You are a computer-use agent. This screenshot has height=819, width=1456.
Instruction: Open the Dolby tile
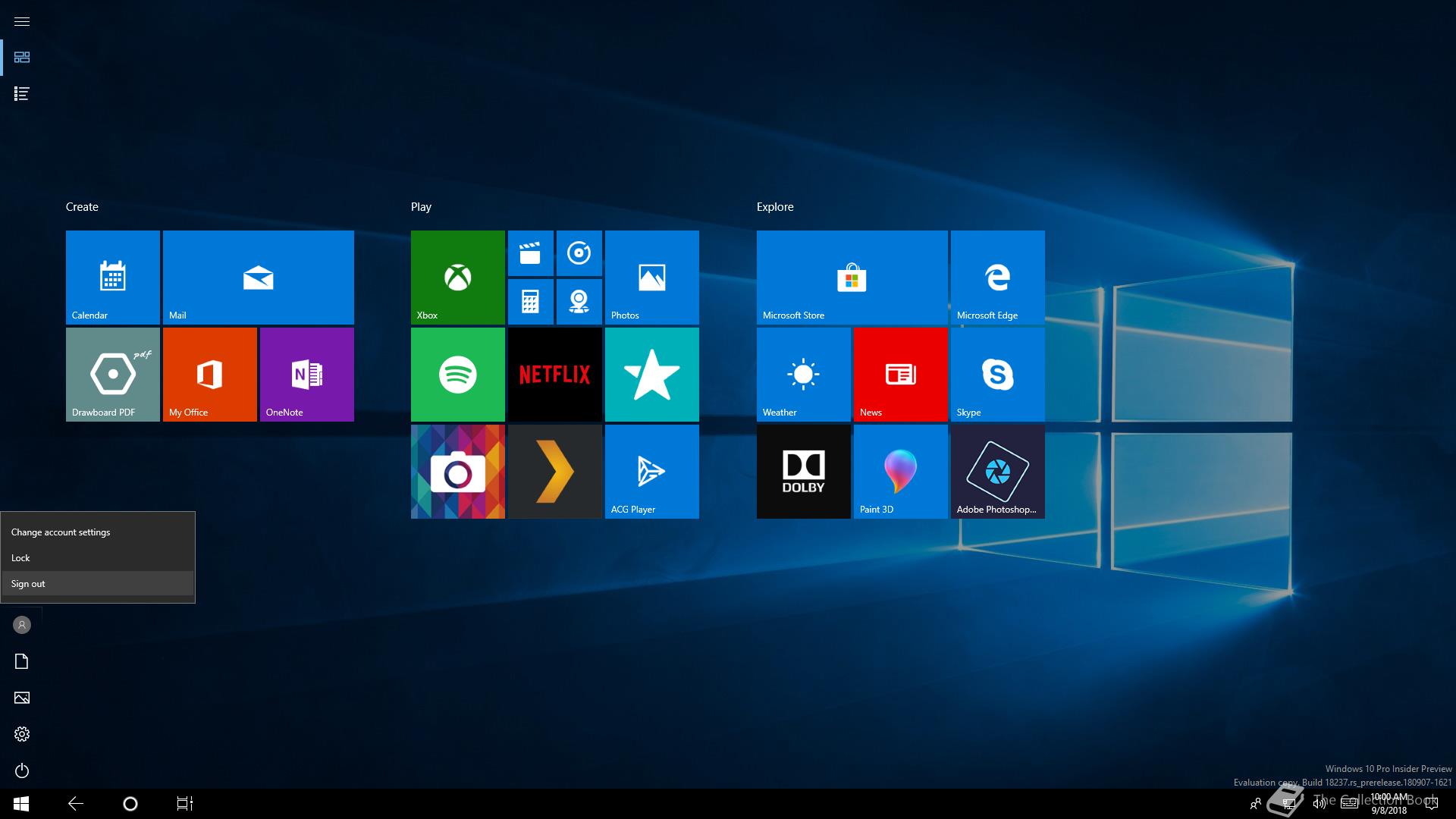point(804,472)
